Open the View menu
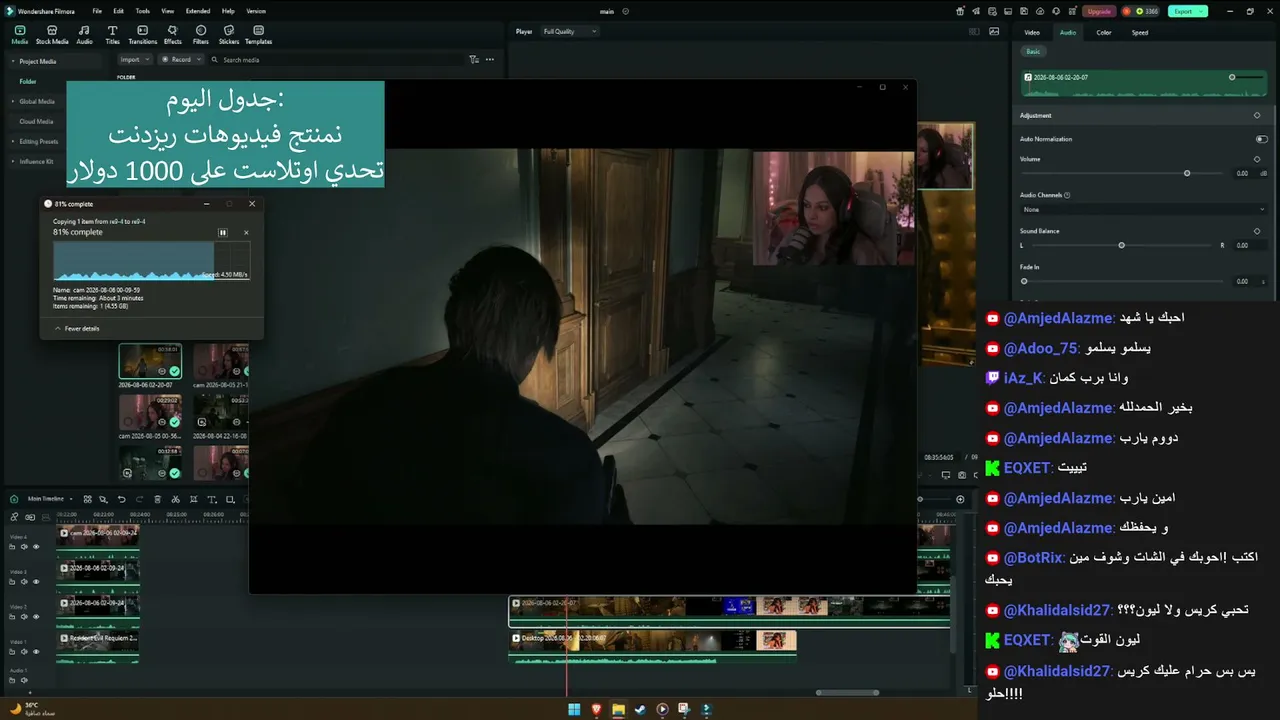 click(x=168, y=11)
